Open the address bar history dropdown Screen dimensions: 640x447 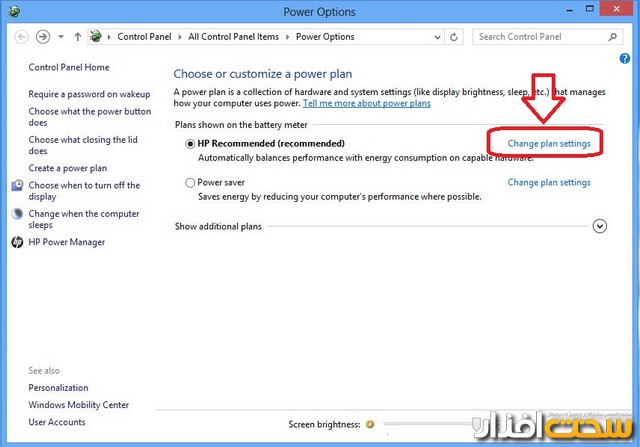click(x=438, y=38)
